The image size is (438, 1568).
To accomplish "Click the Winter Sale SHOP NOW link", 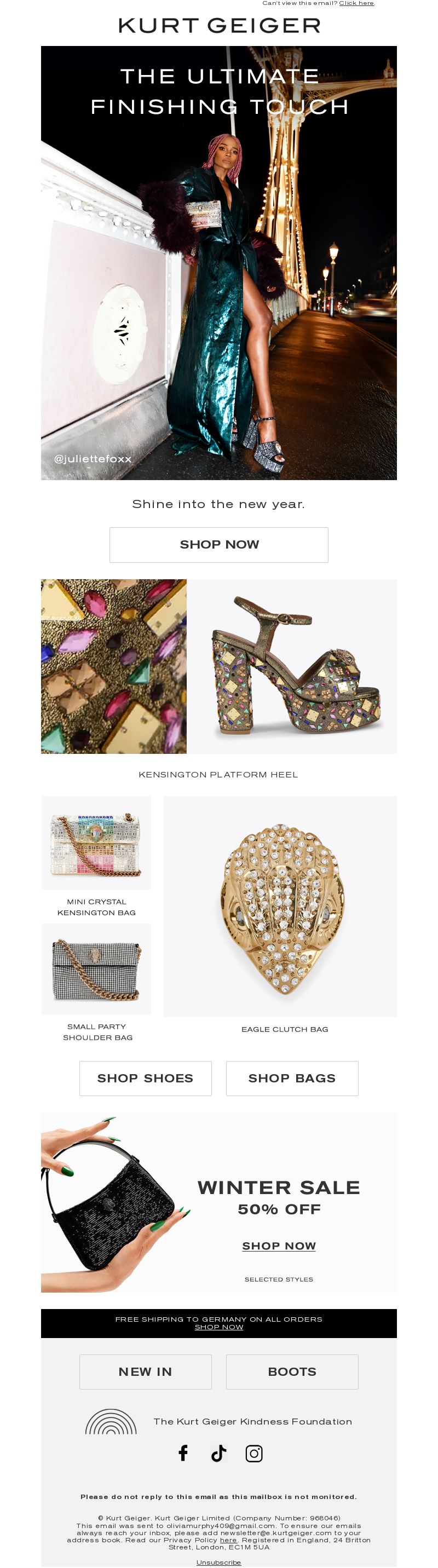I will coord(279,1246).
